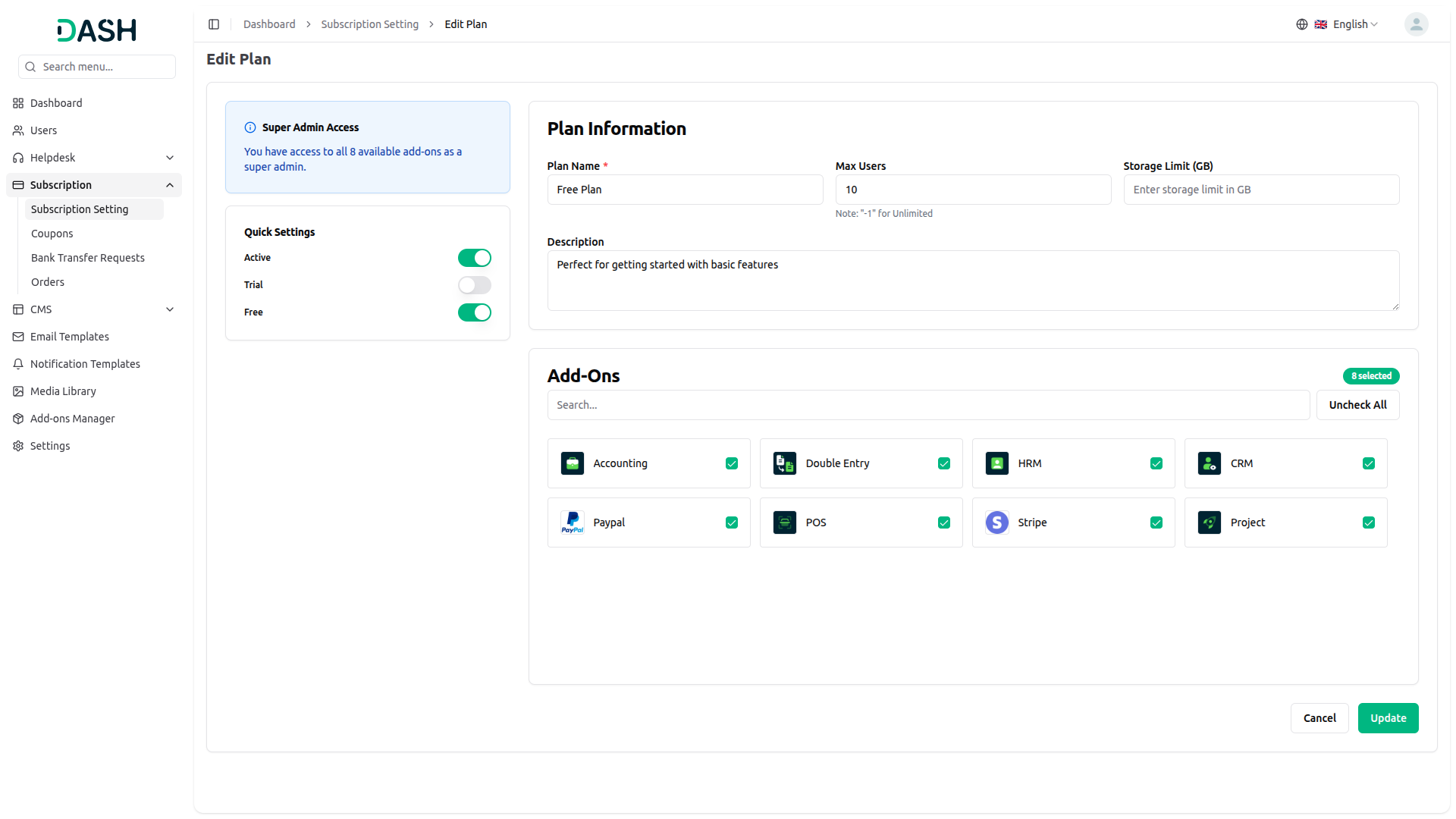Click the Paypal add-on logo icon

pos(573,522)
